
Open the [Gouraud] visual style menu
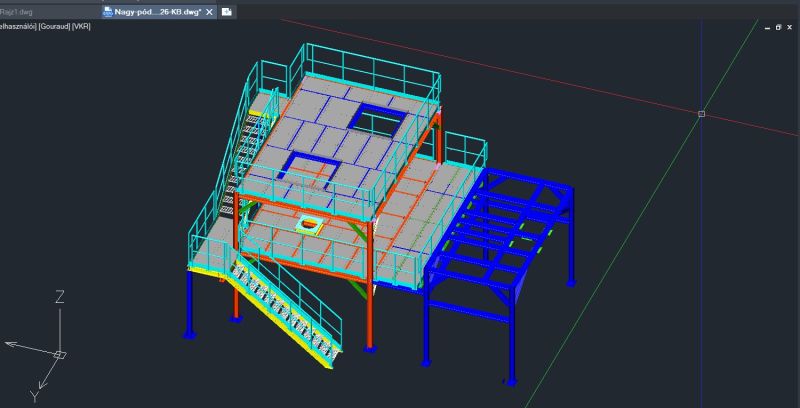(55, 26)
